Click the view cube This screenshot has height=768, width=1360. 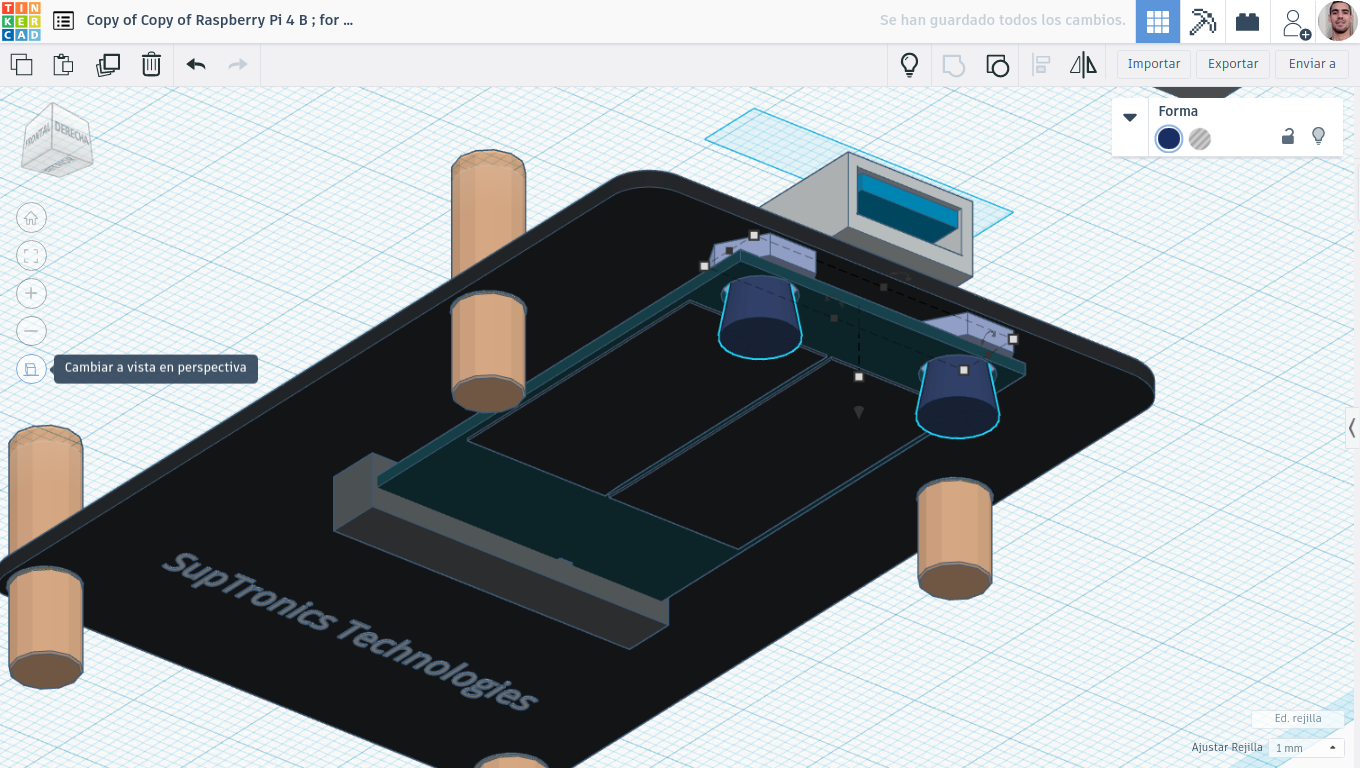click(x=57, y=140)
